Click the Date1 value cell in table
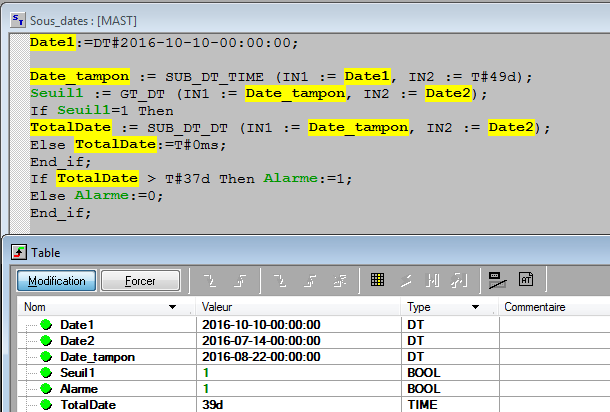The image size is (610, 412). [260, 325]
